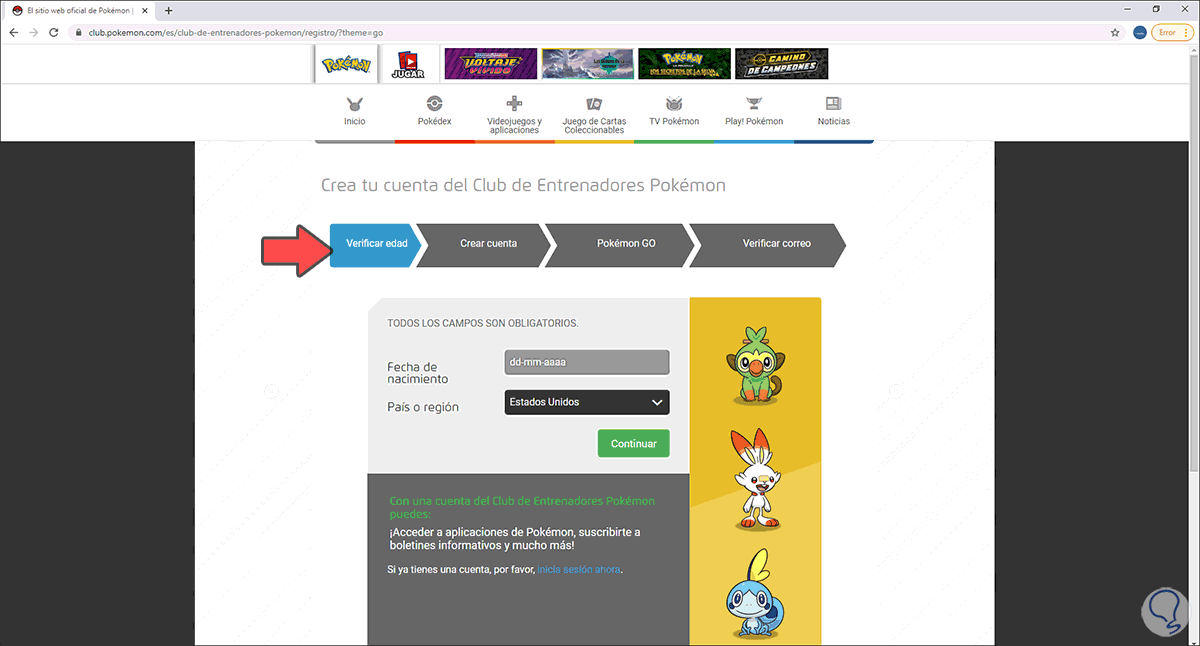The height and width of the screenshot is (646, 1200).
Task: Open the Chrome three-dot menu
Action: pyautogui.click(x=1187, y=32)
